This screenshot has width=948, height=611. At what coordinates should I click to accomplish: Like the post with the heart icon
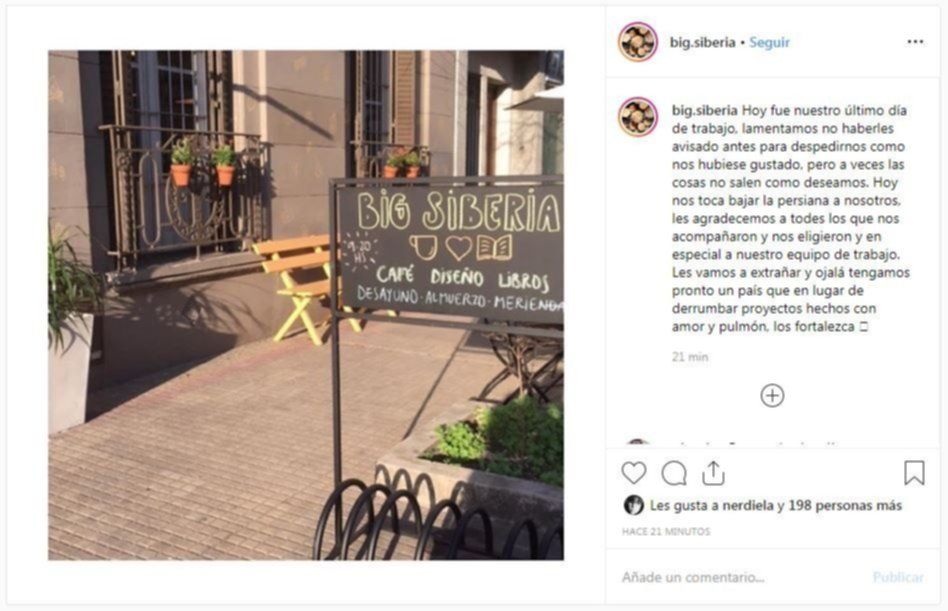coord(634,473)
